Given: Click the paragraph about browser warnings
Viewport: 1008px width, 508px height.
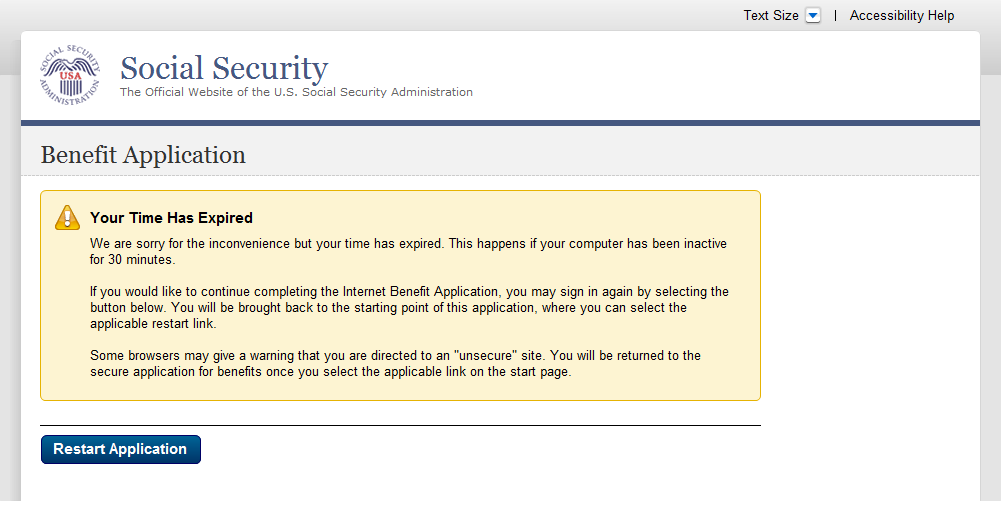Looking at the screenshot, I should coord(395,364).
